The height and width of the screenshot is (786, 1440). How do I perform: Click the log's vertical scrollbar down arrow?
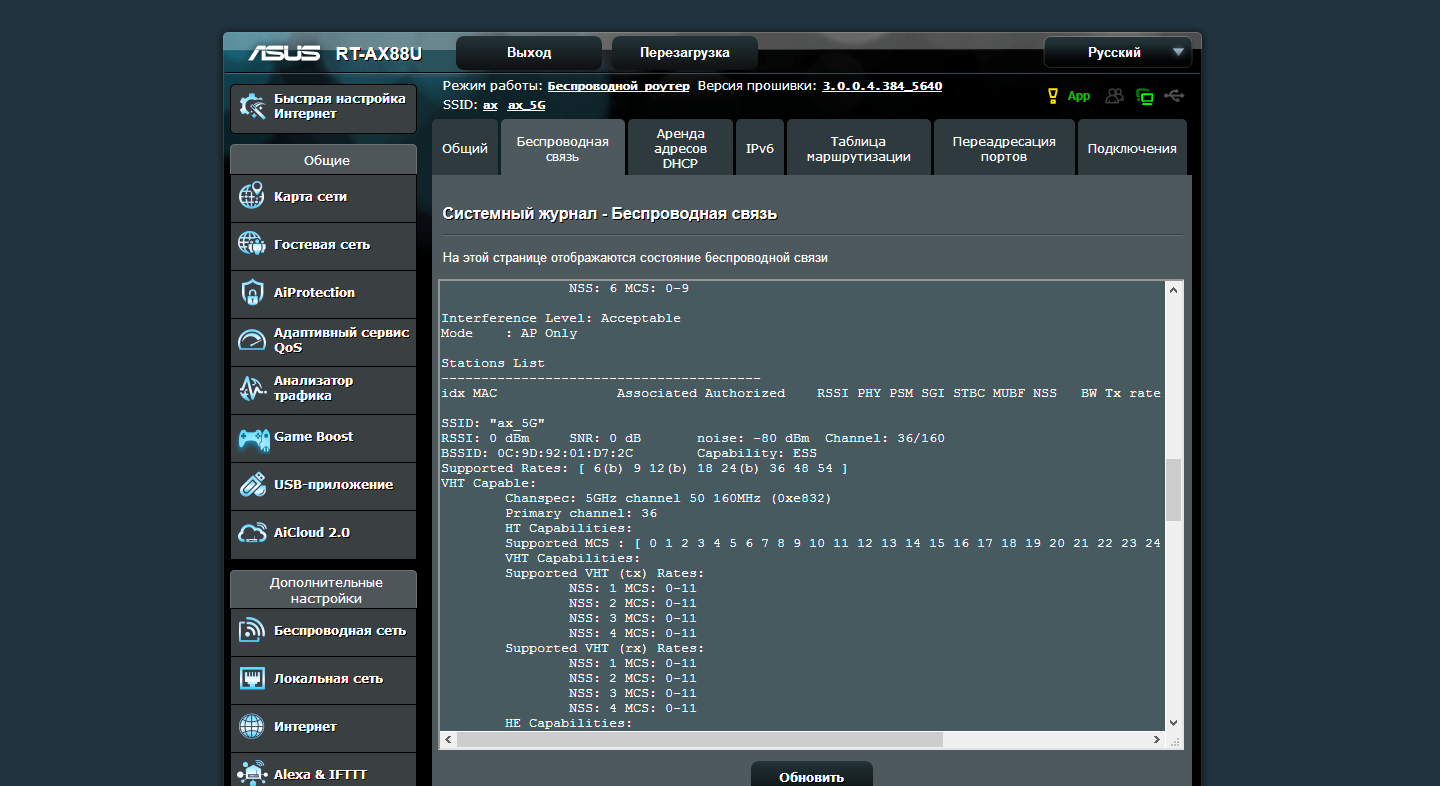[1173, 722]
